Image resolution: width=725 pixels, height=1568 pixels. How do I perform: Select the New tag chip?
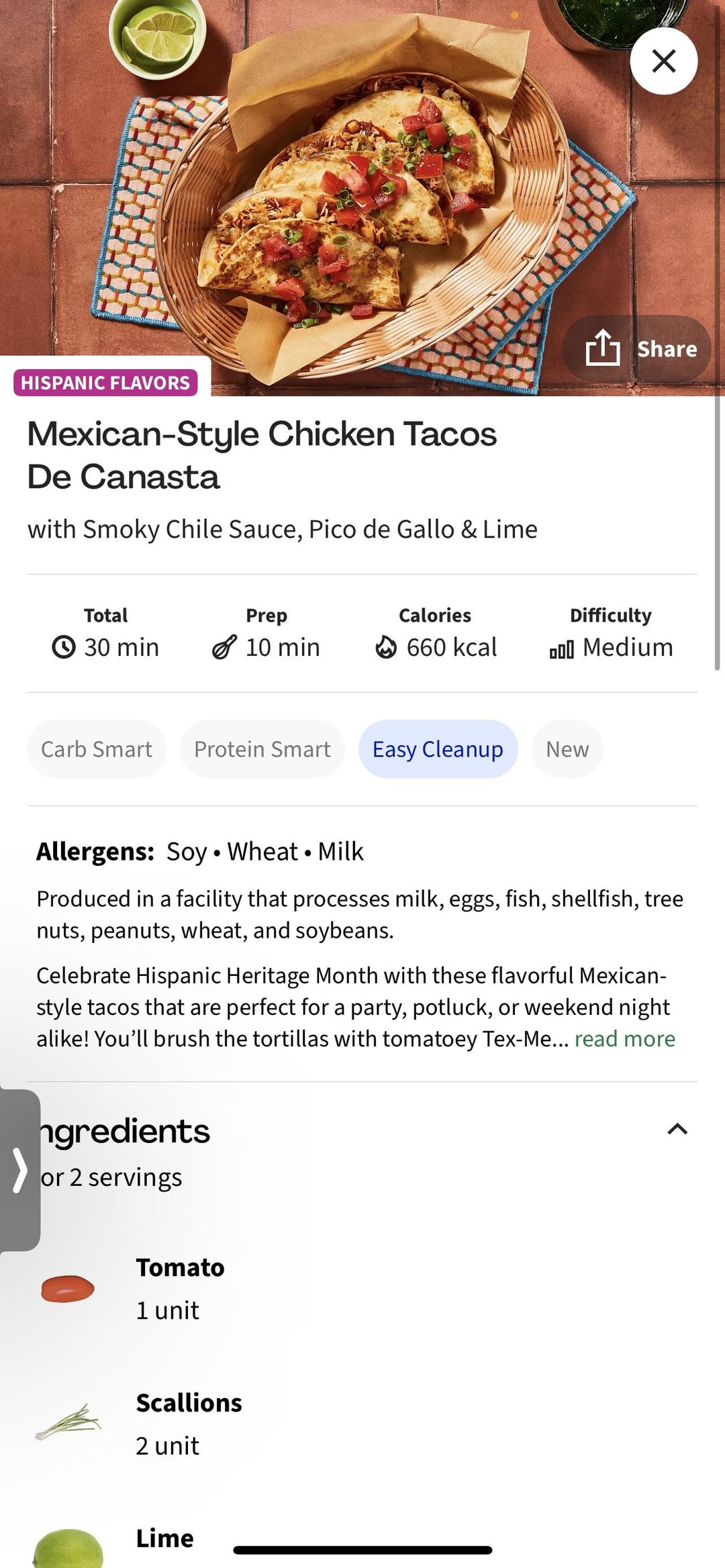pyautogui.click(x=567, y=749)
